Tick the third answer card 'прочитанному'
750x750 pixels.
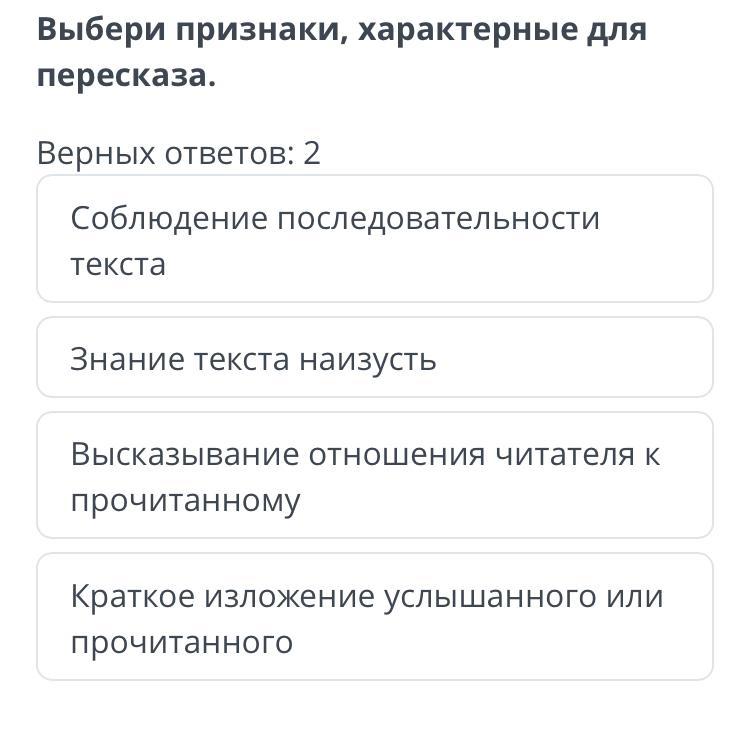click(375, 475)
